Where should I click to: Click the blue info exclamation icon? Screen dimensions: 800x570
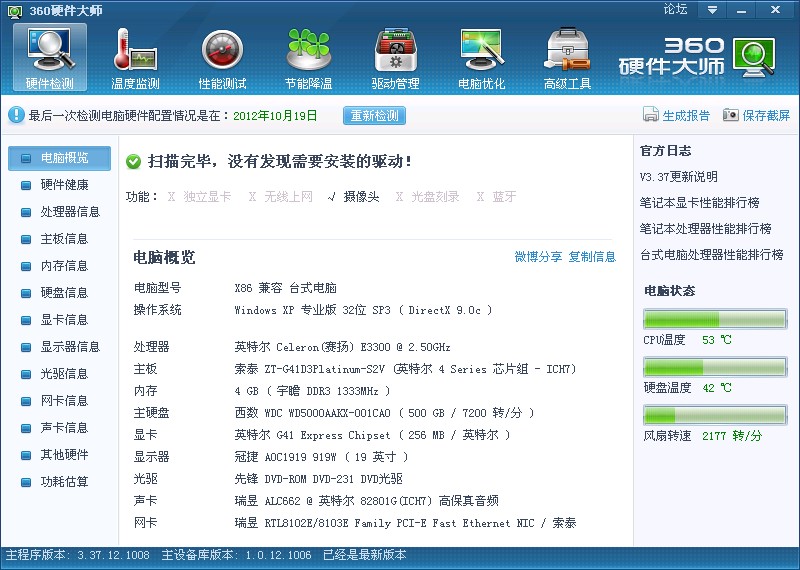16,115
